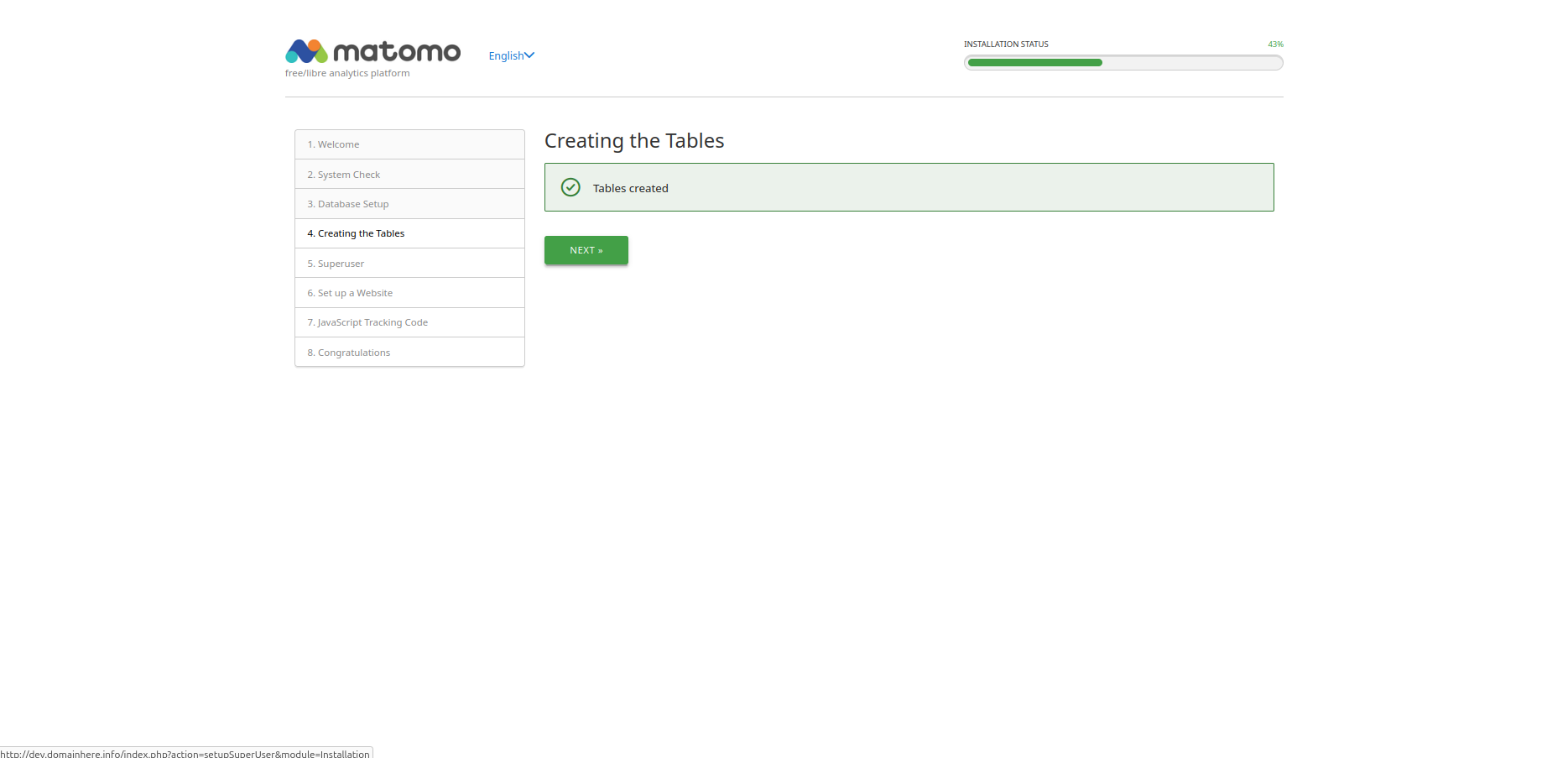Click the INSTALLATION STATUS label
Image resolution: width=1568 pixels, height=758 pixels.
pos(1006,44)
